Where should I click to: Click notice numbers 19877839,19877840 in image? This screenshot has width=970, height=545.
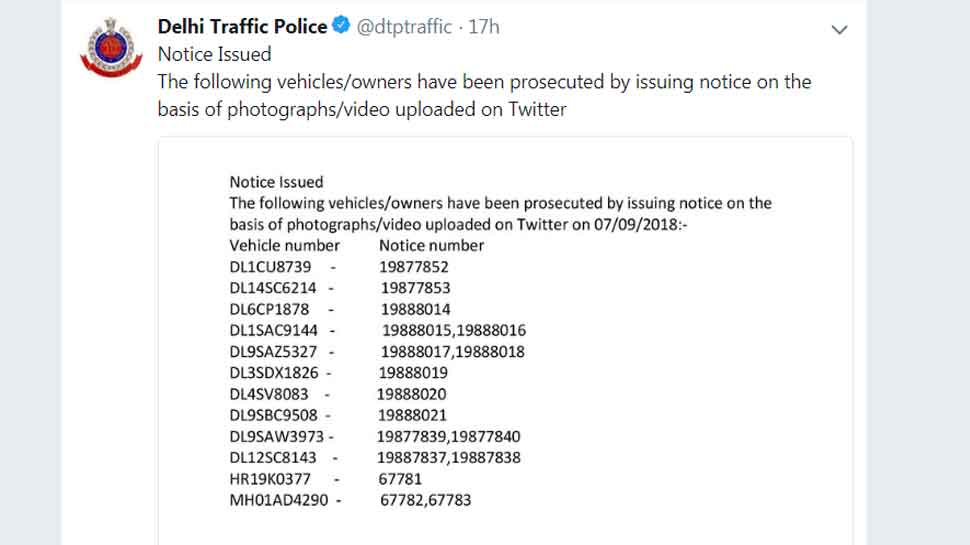coord(449,437)
